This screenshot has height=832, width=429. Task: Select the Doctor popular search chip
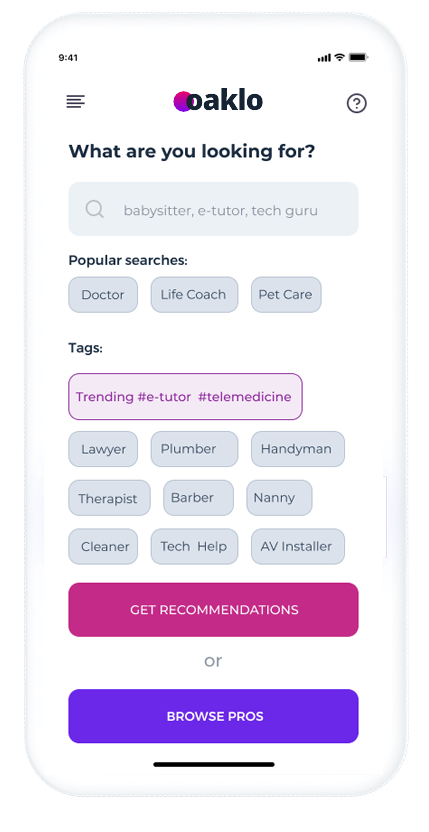click(103, 294)
